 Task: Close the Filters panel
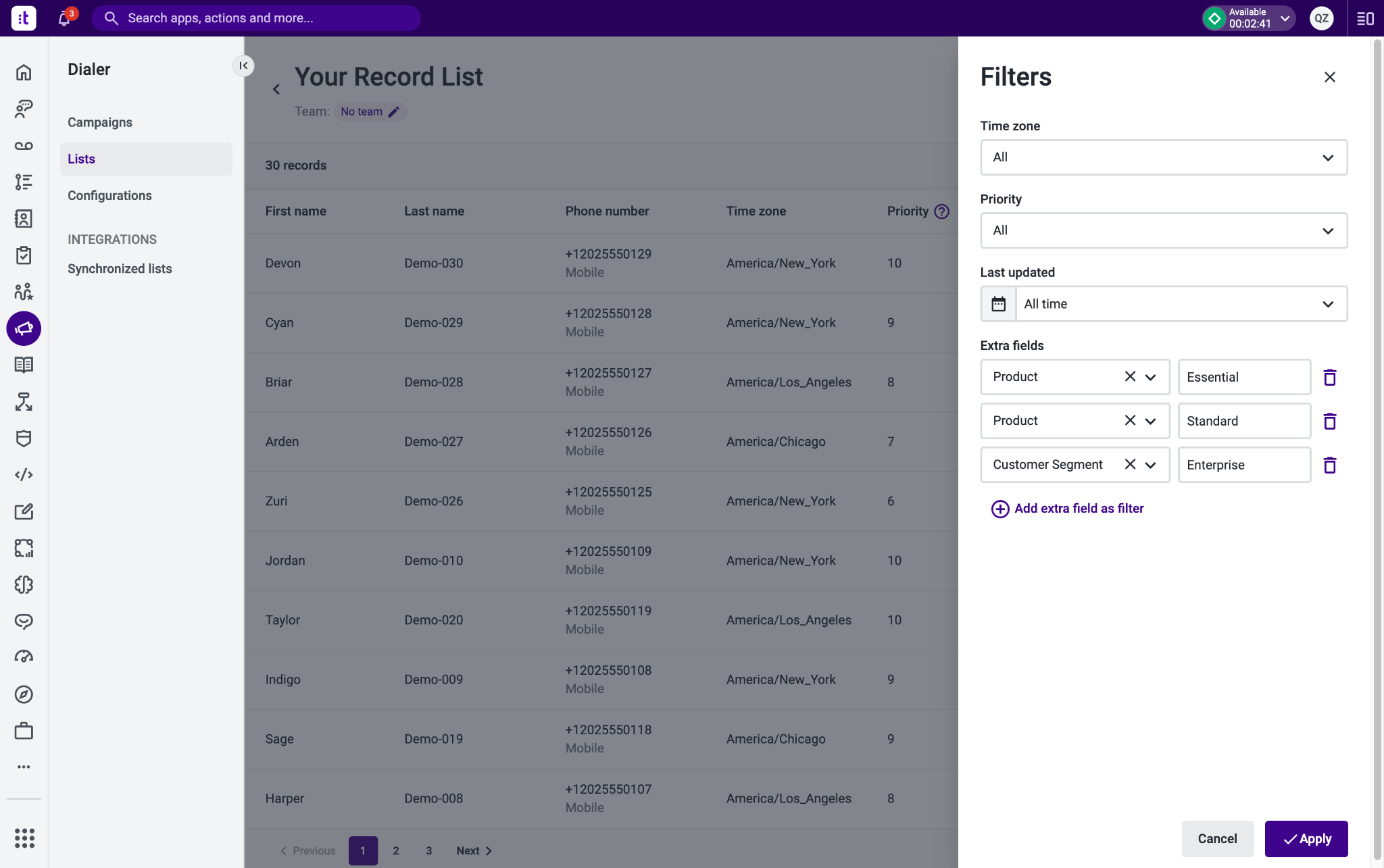point(1329,77)
